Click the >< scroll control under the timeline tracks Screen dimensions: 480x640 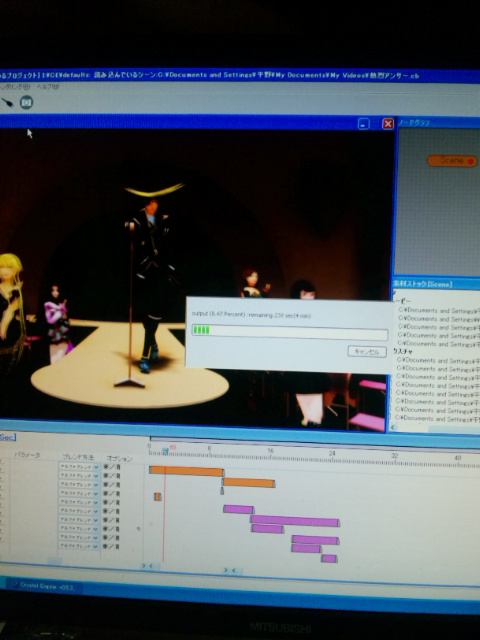[x=230, y=570]
